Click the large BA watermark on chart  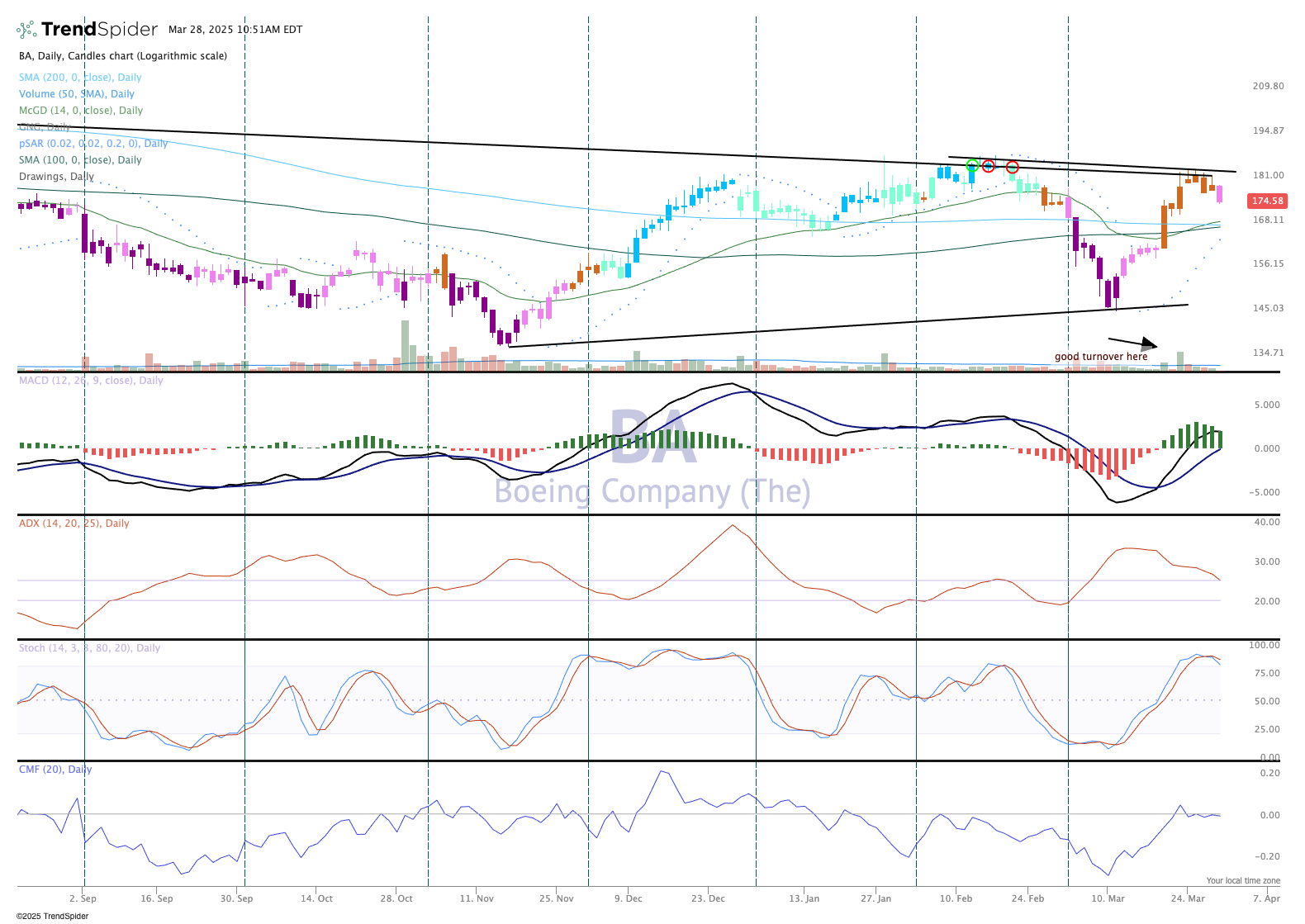point(652,438)
